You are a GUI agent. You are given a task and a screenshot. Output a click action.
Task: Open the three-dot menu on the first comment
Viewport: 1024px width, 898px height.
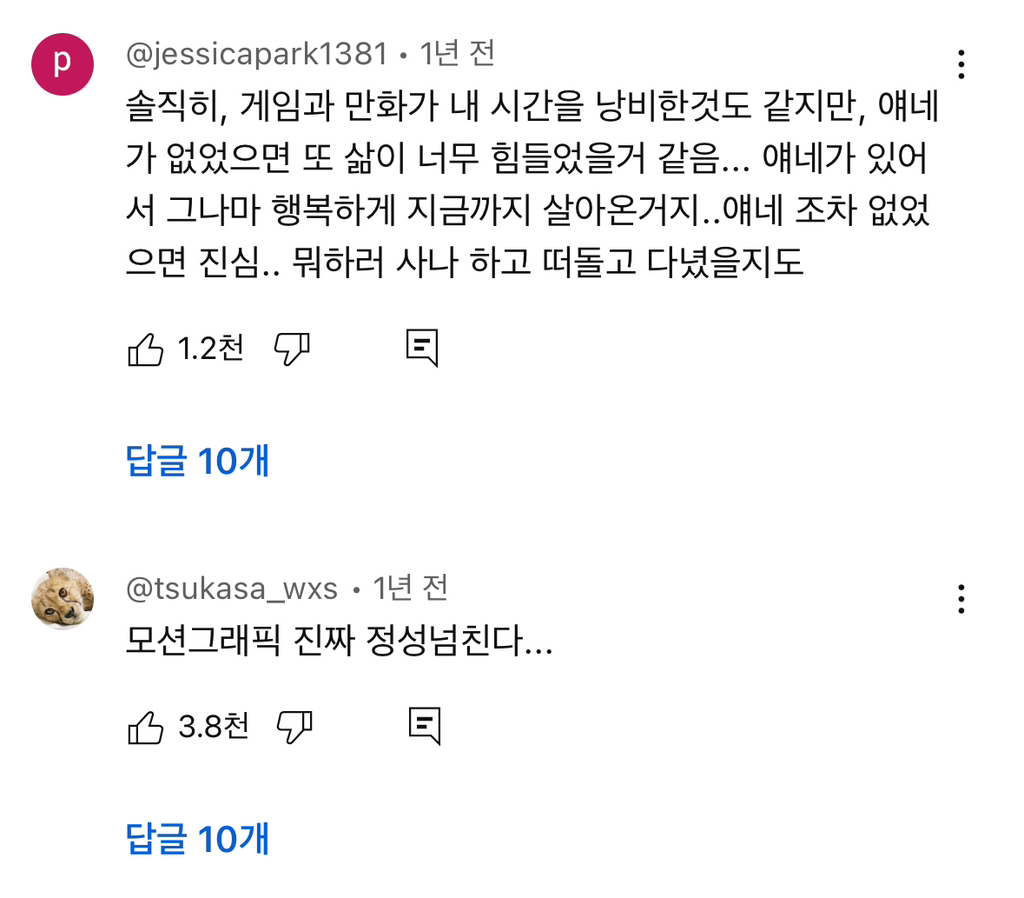point(961,62)
